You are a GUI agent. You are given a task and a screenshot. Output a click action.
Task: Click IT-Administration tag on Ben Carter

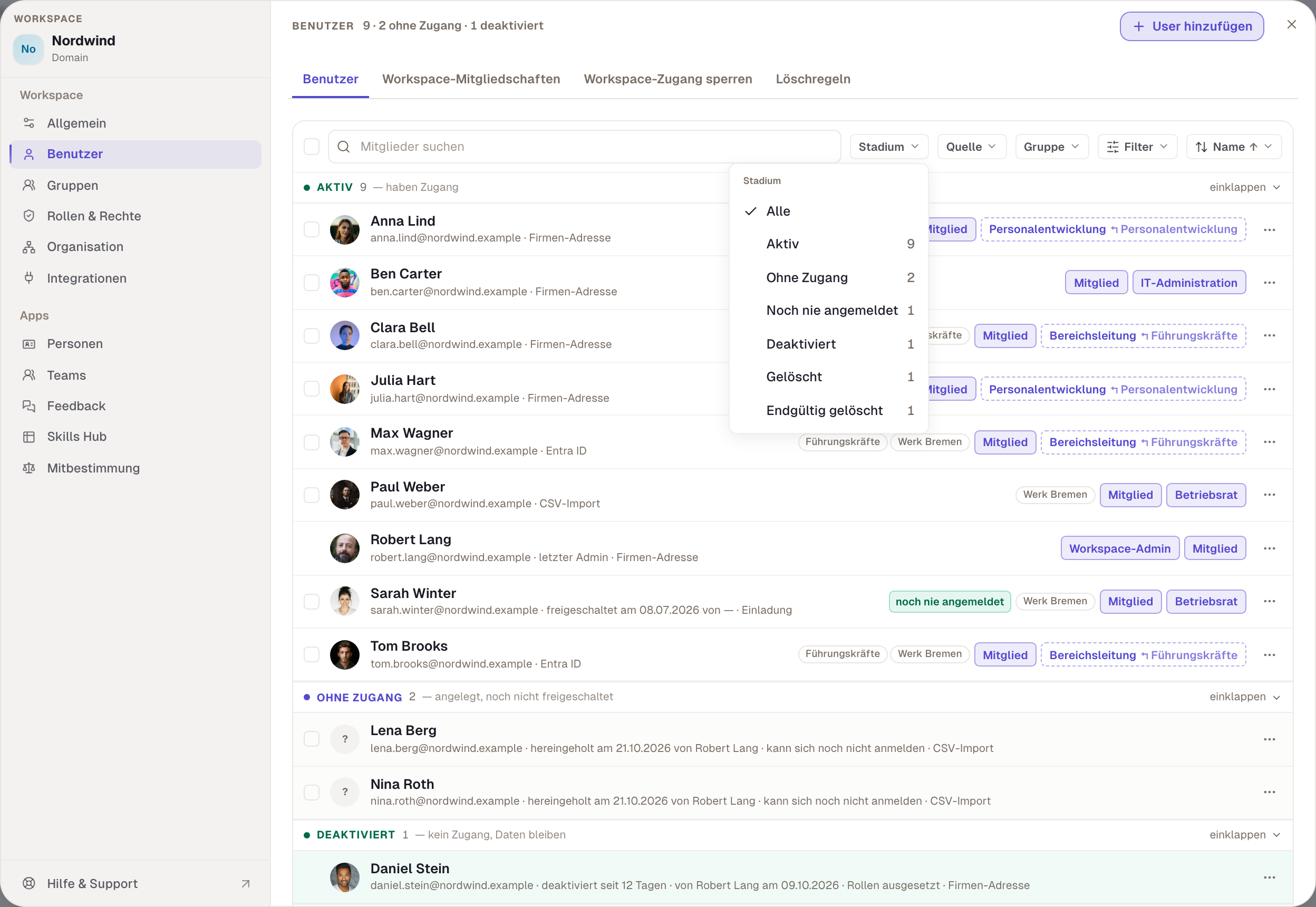(x=1189, y=283)
